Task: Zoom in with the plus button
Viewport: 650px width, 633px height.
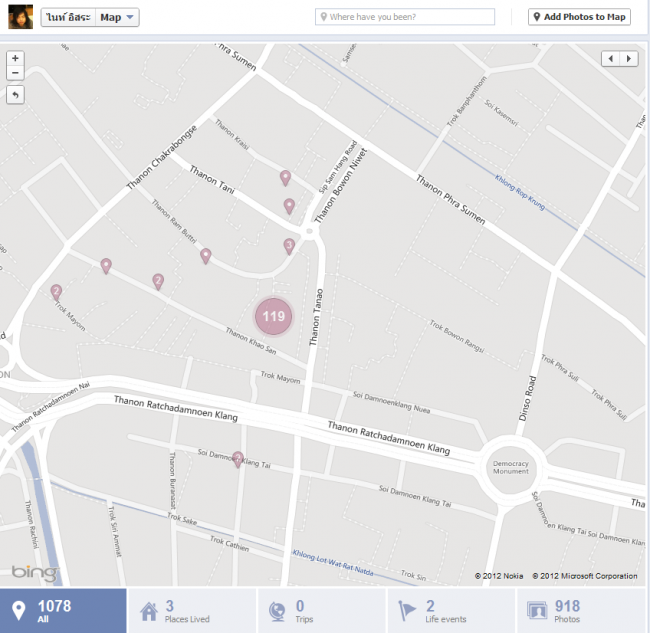Action: (15, 58)
